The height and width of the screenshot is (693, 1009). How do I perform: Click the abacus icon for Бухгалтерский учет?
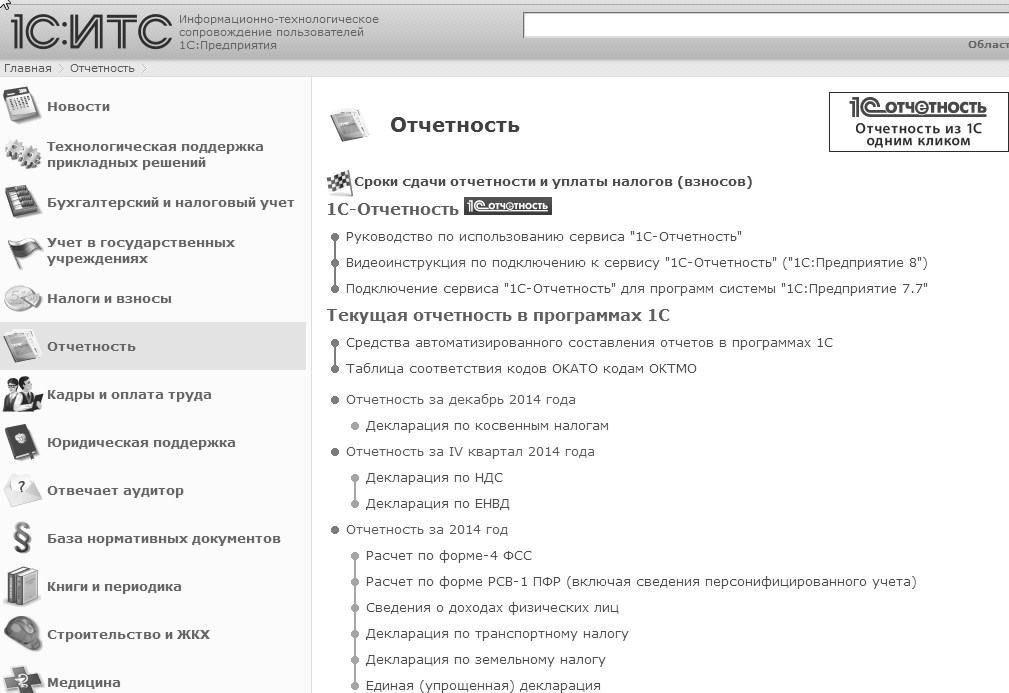23,202
